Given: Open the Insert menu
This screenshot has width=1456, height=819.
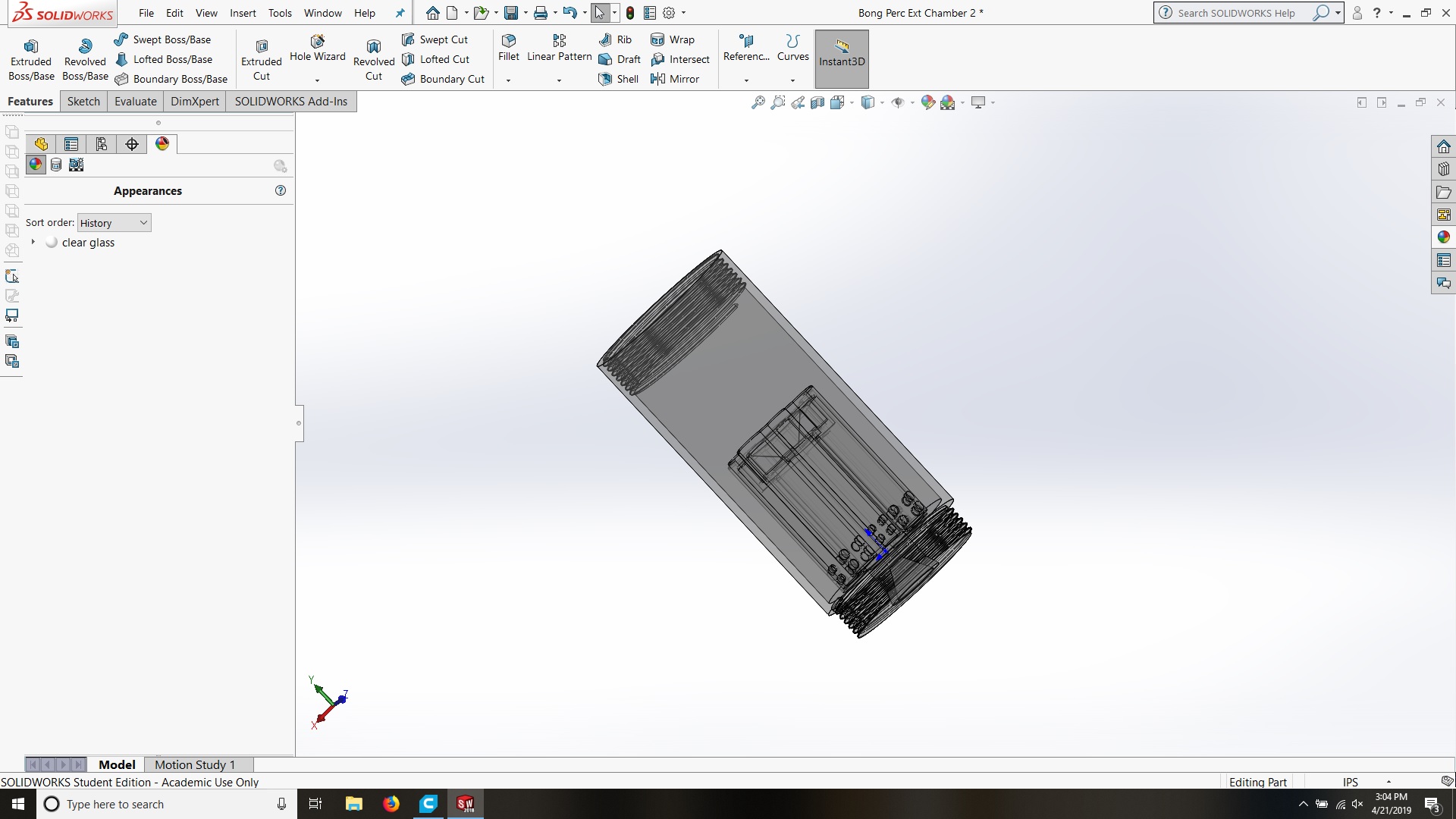Looking at the screenshot, I should [x=243, y=13].
